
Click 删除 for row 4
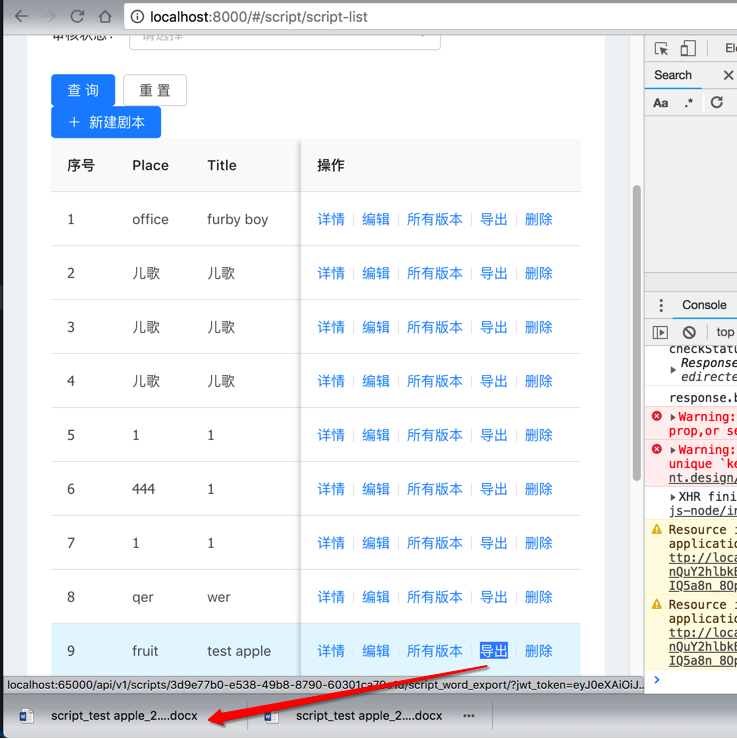pyautogui.click(x=538, y=381)
